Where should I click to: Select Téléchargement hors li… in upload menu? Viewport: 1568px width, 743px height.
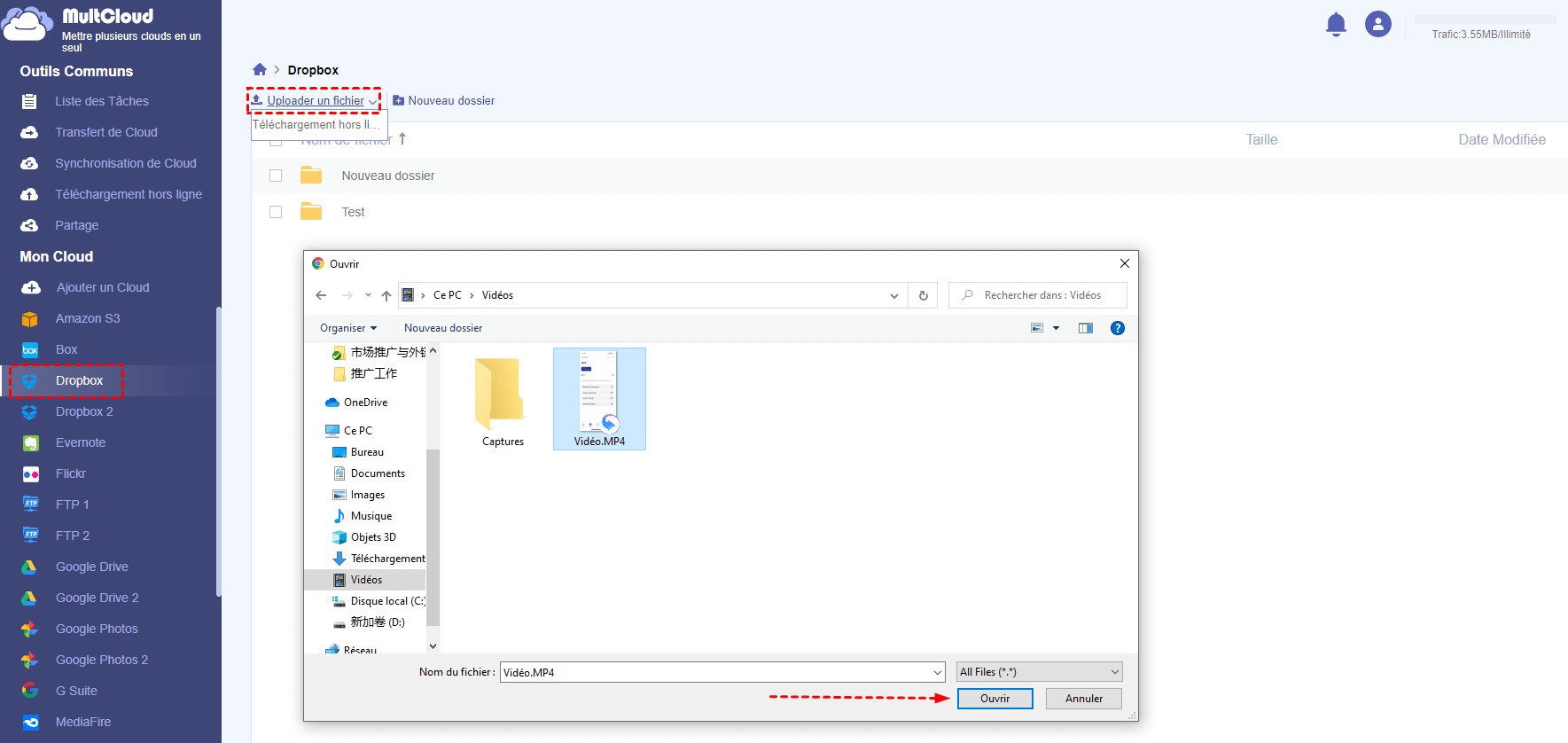[318, 125]
